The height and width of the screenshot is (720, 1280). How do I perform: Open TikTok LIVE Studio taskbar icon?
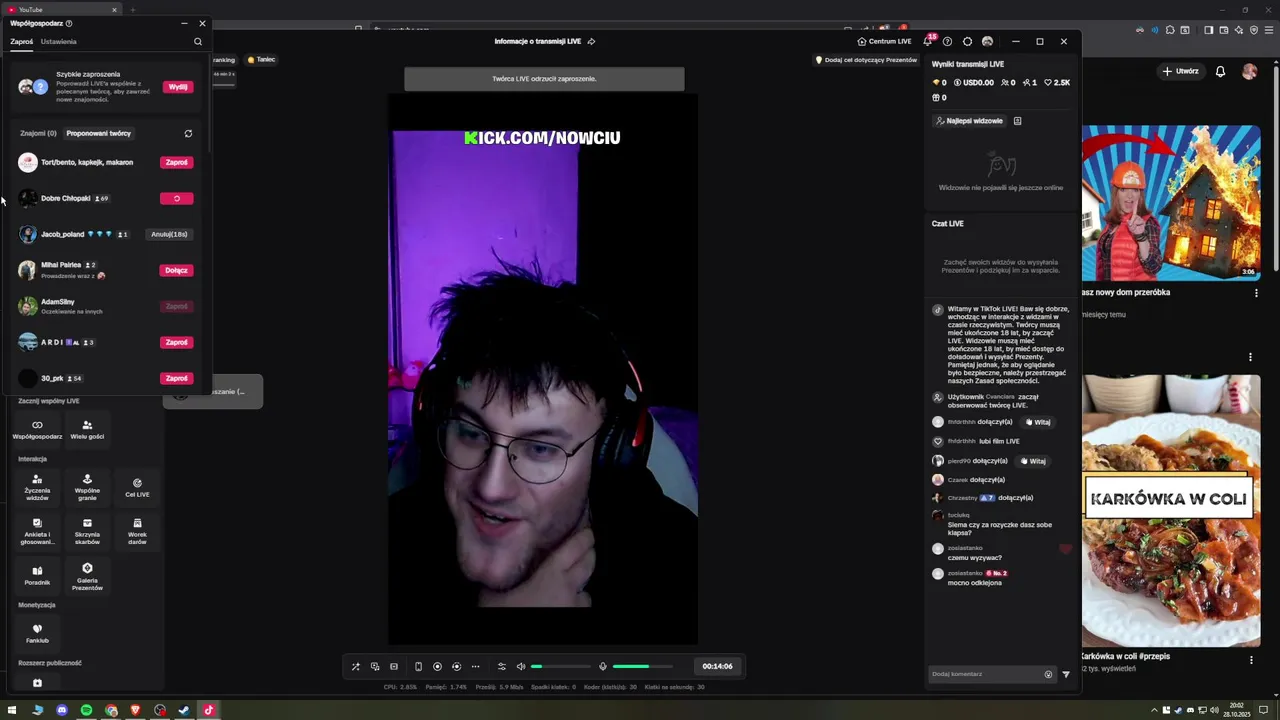tap(209, 710)
